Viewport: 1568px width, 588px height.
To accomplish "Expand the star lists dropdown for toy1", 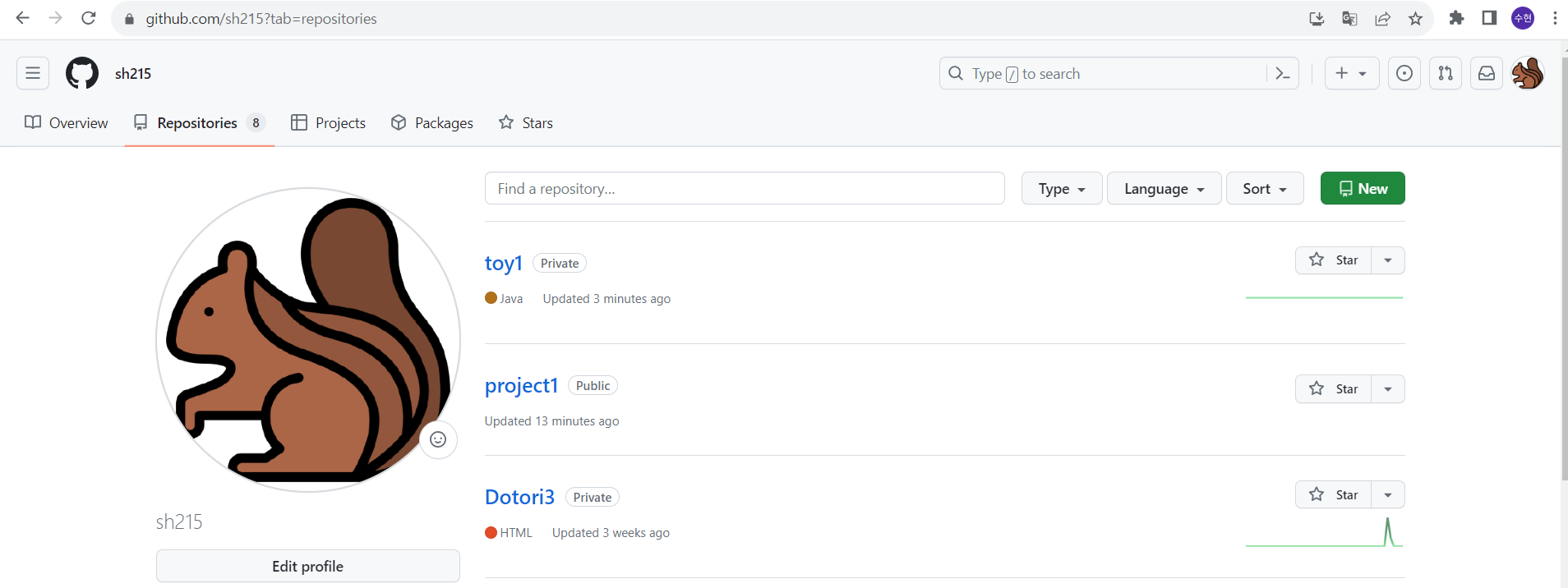I will pyautogui.click(x=1388, y=260).
